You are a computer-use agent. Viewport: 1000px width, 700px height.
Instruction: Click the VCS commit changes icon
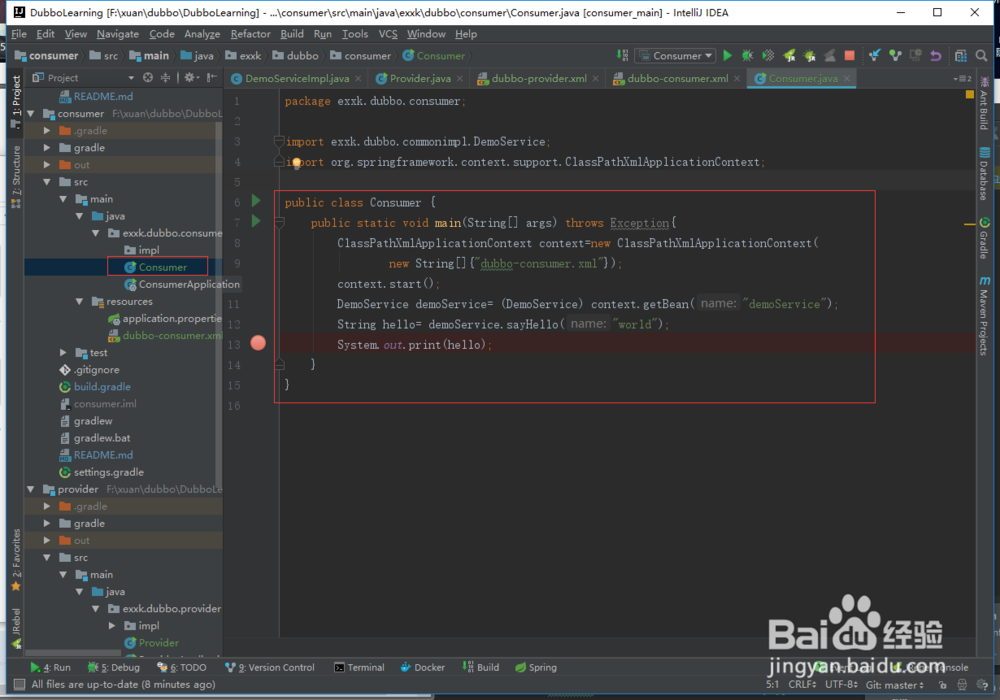(895, 56)
